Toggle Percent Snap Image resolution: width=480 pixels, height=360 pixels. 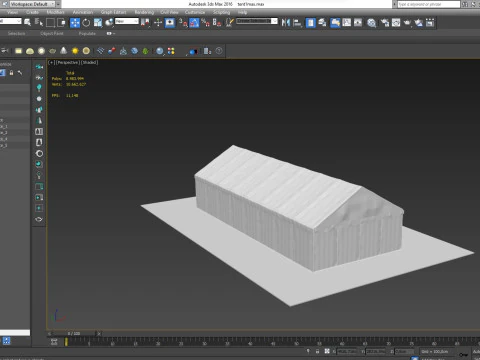(x=205, y=22)
